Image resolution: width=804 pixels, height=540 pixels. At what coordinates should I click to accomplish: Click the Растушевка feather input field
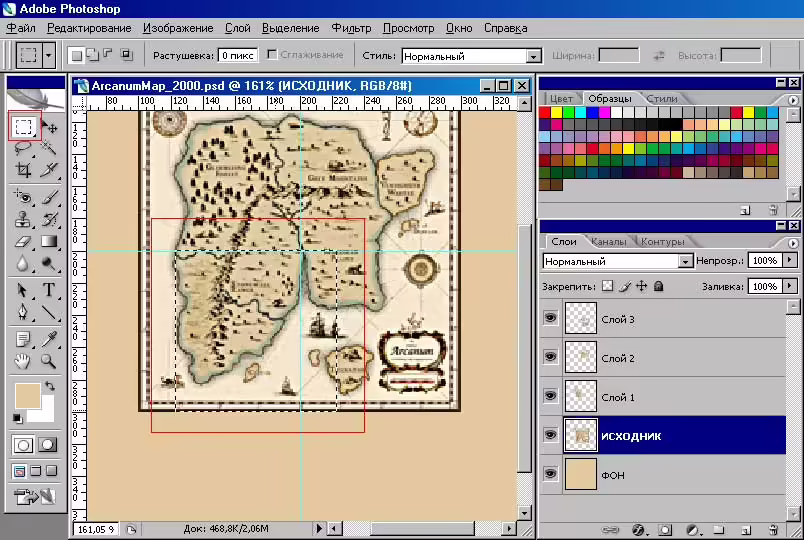(x=237, y=55)
